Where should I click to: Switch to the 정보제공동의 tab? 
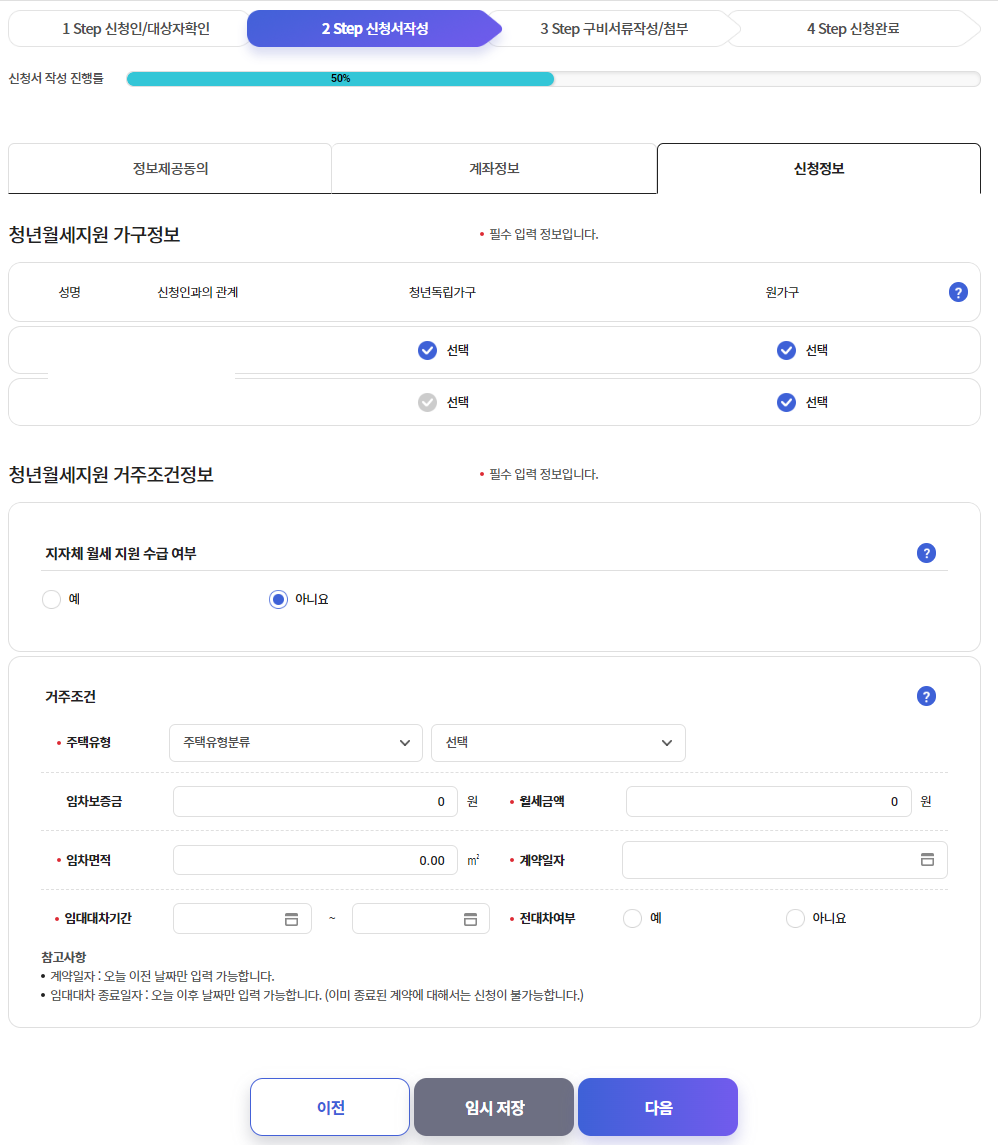[x=169, y=168]
